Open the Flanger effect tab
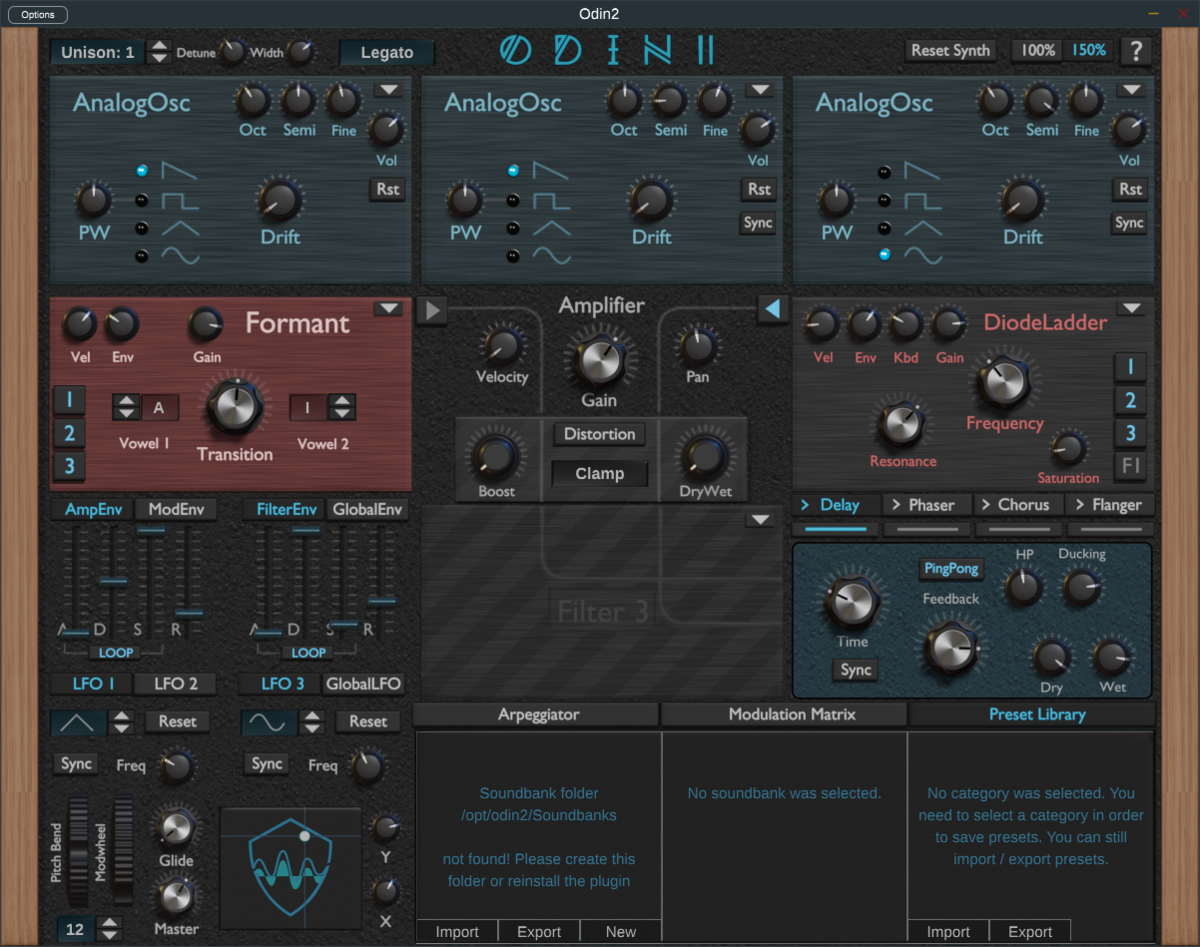1200x947 pixels. tap(1110, 505)
